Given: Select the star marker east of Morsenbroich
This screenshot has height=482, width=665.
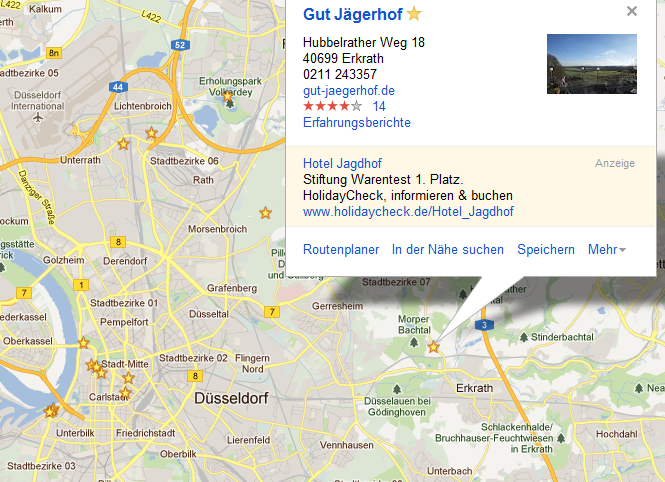Looking at the screenshot, I should (x=265, y=212).
